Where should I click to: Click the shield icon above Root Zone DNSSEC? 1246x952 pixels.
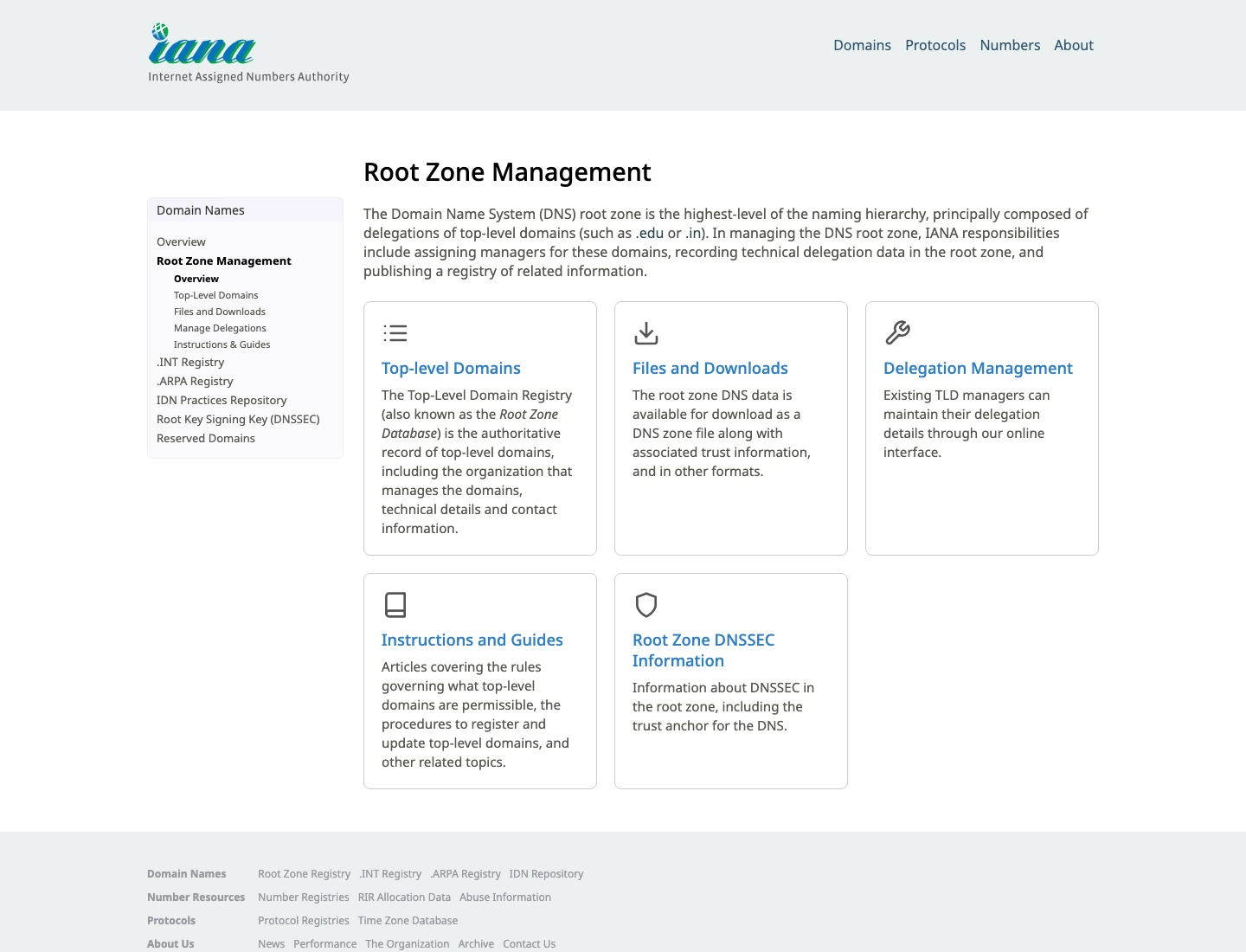point(646,605)
